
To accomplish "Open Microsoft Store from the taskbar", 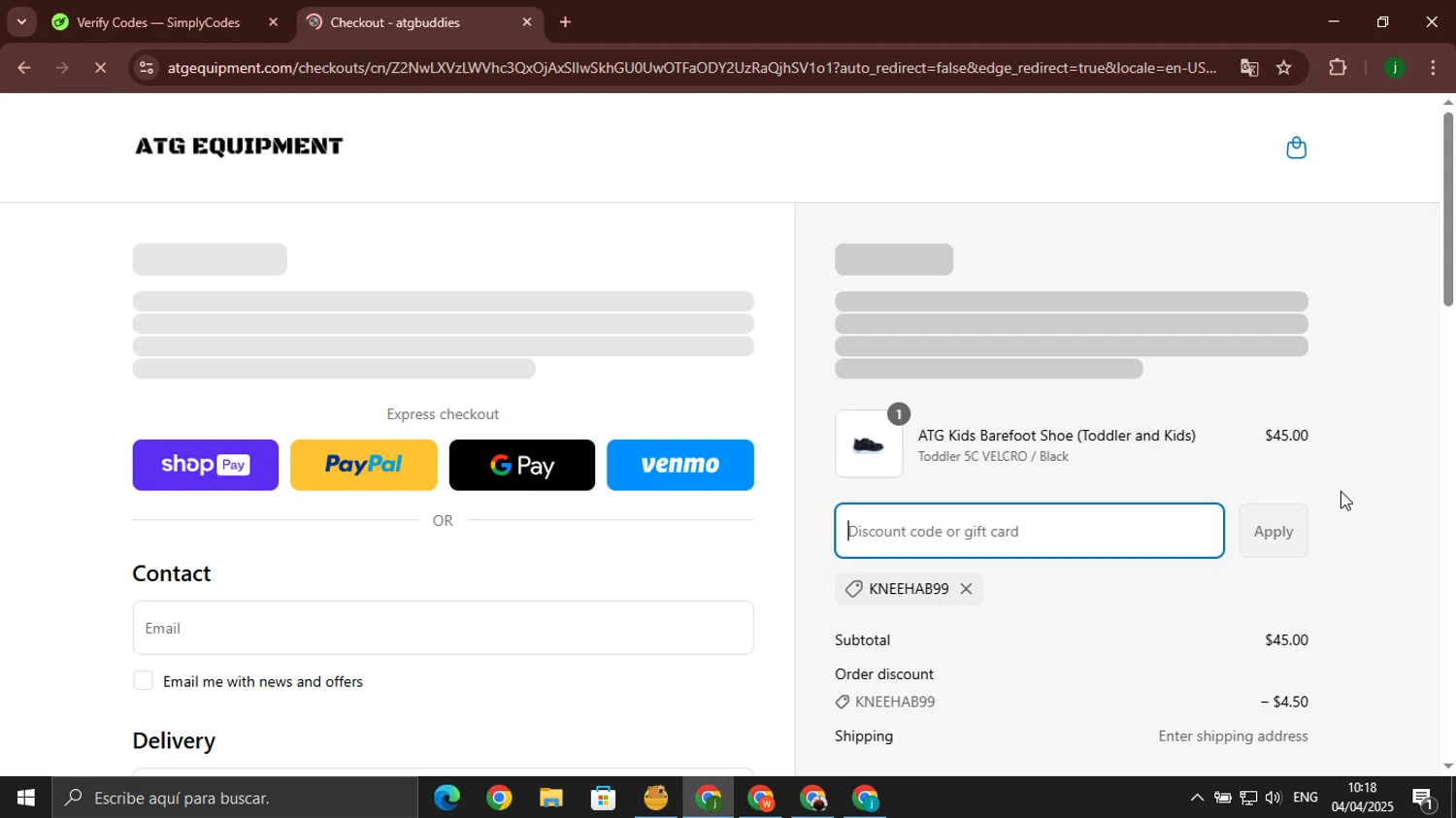I will pyautogui.click(x=604, y=798).
